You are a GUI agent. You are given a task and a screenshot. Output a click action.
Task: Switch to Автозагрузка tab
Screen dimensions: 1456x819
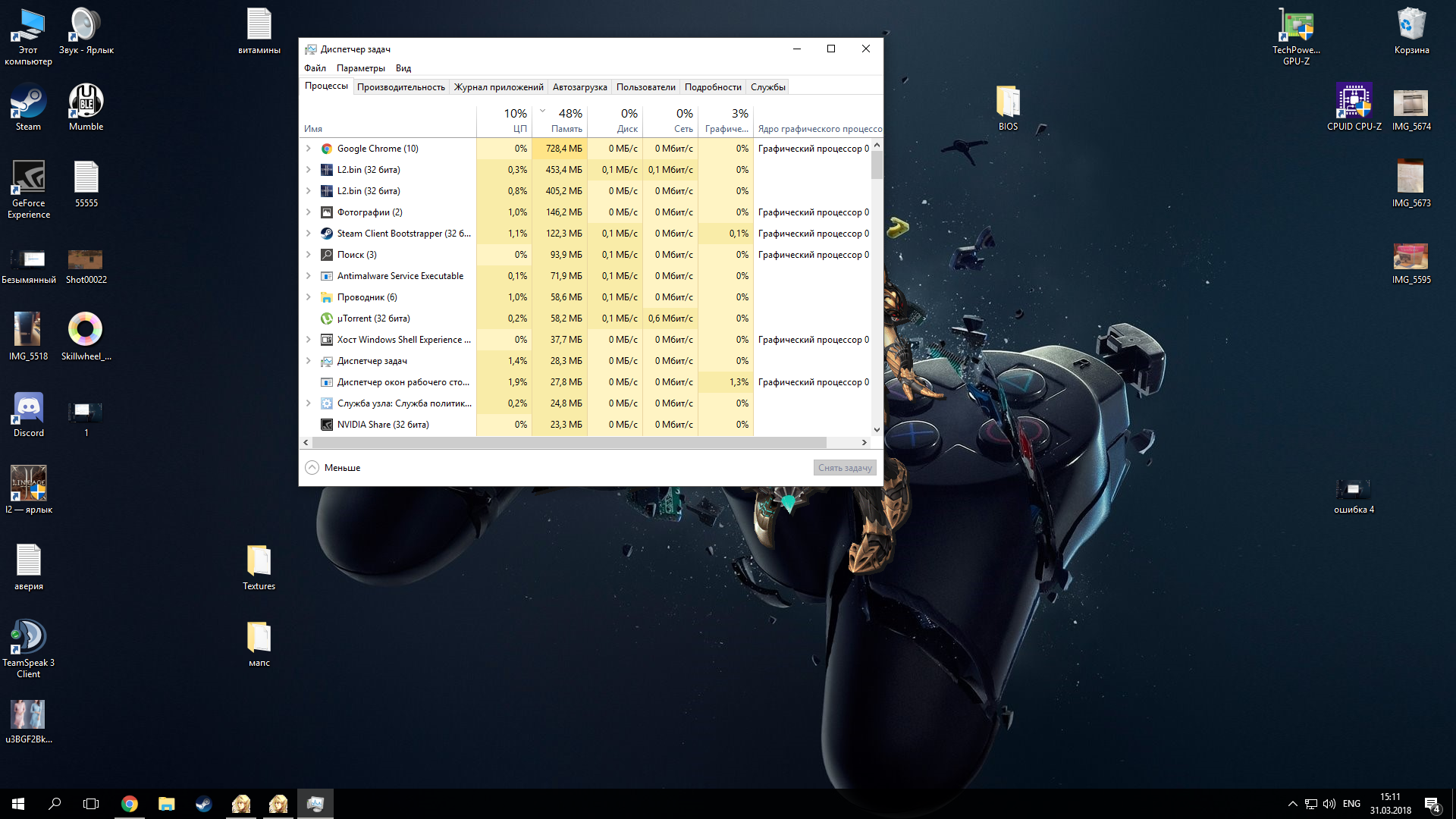coord(580,87)
